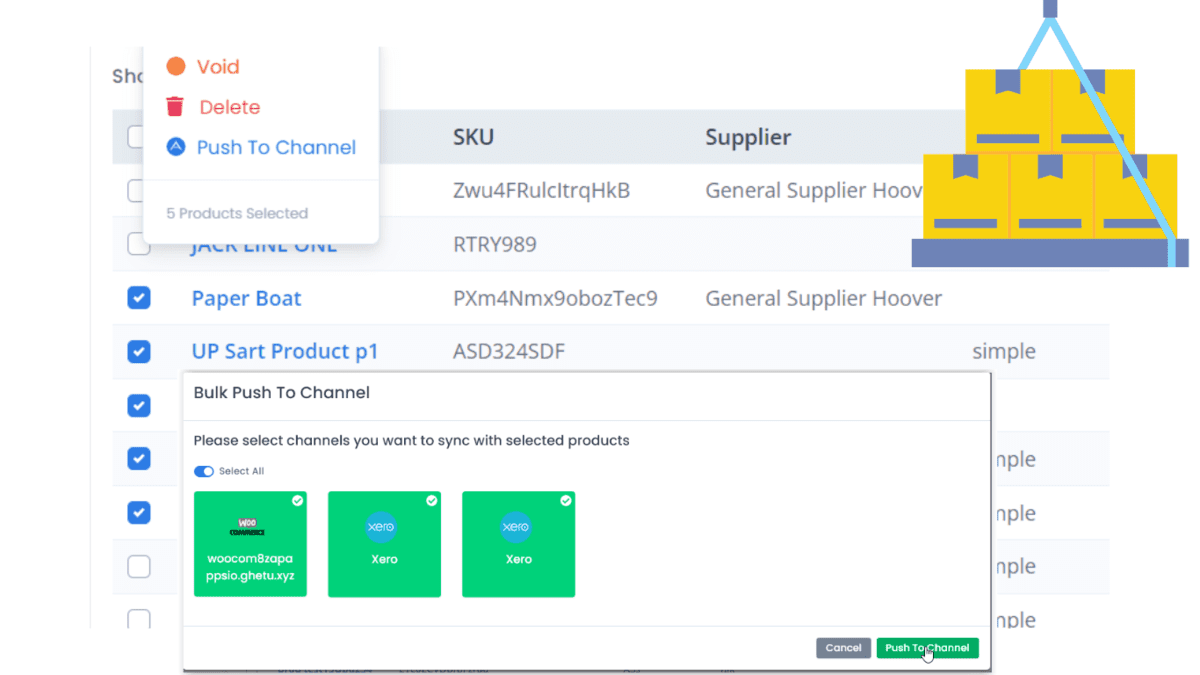Click the blue Push To Channel icon

[x=176, y=147]
